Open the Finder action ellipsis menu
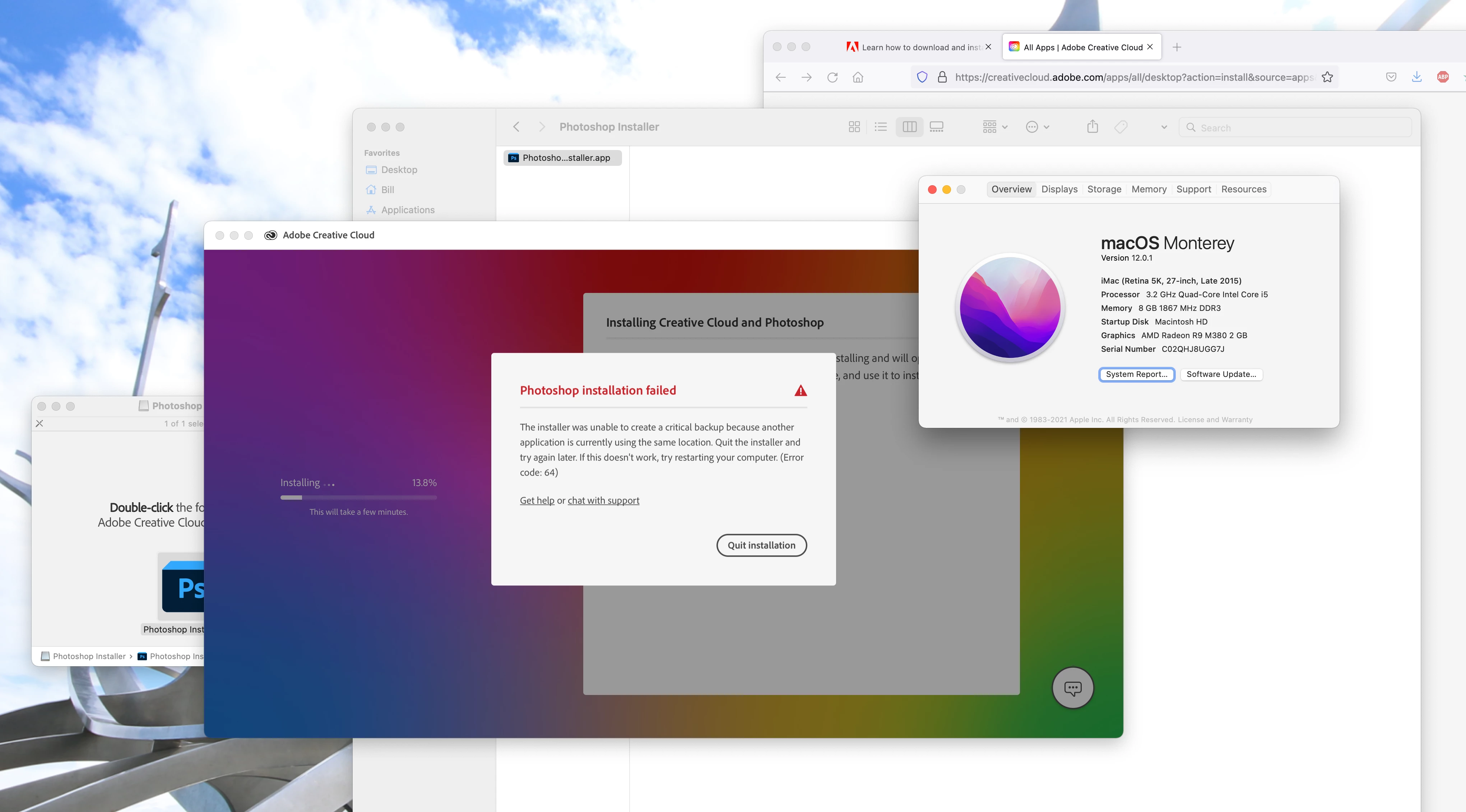 [x=1037, y=127]
